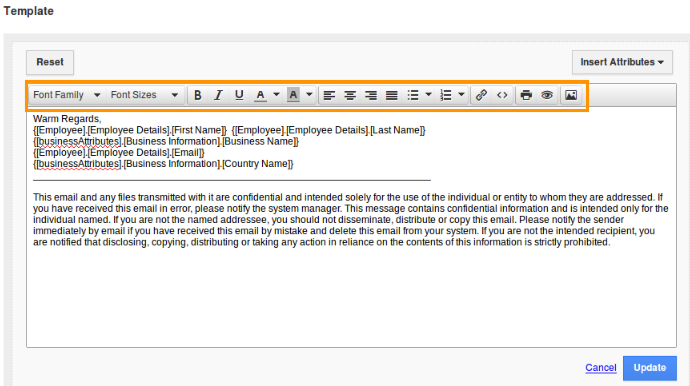Apply italic formatting
Image resolution: width=690 pixels, height=386 pixels.
coord(218,95)
